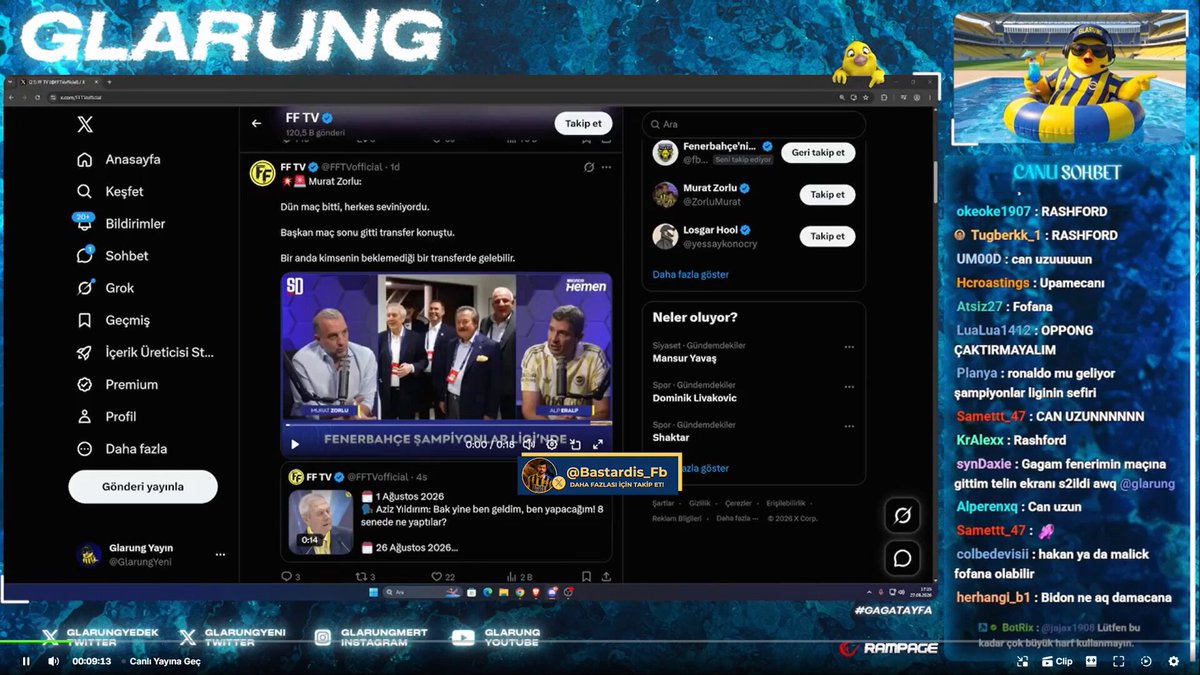Screen dimensions: 1200x675
Task: Open account options dots next to Glarung Yayın
Action: pyautogui.click(x=220, y=555)
